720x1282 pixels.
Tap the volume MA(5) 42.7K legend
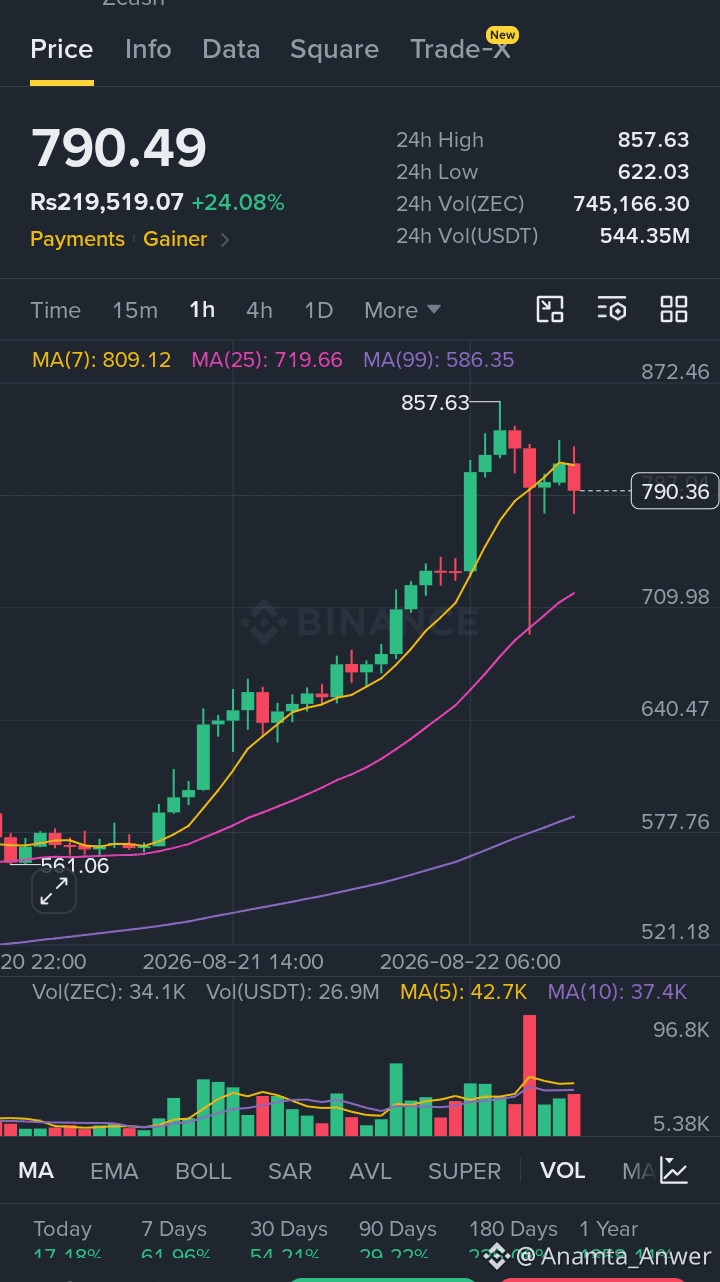(x=464, y=992)
